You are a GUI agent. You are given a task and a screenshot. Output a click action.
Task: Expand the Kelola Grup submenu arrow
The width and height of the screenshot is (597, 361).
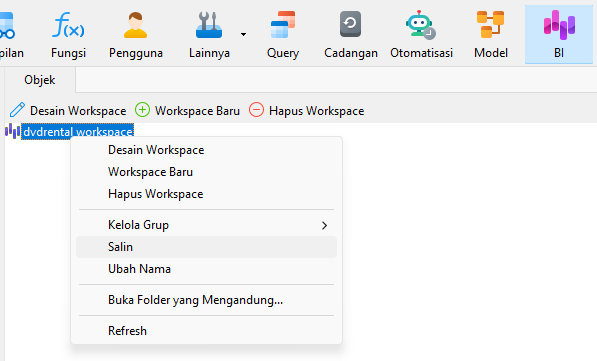pyautogui.click(x=324, y=225)
